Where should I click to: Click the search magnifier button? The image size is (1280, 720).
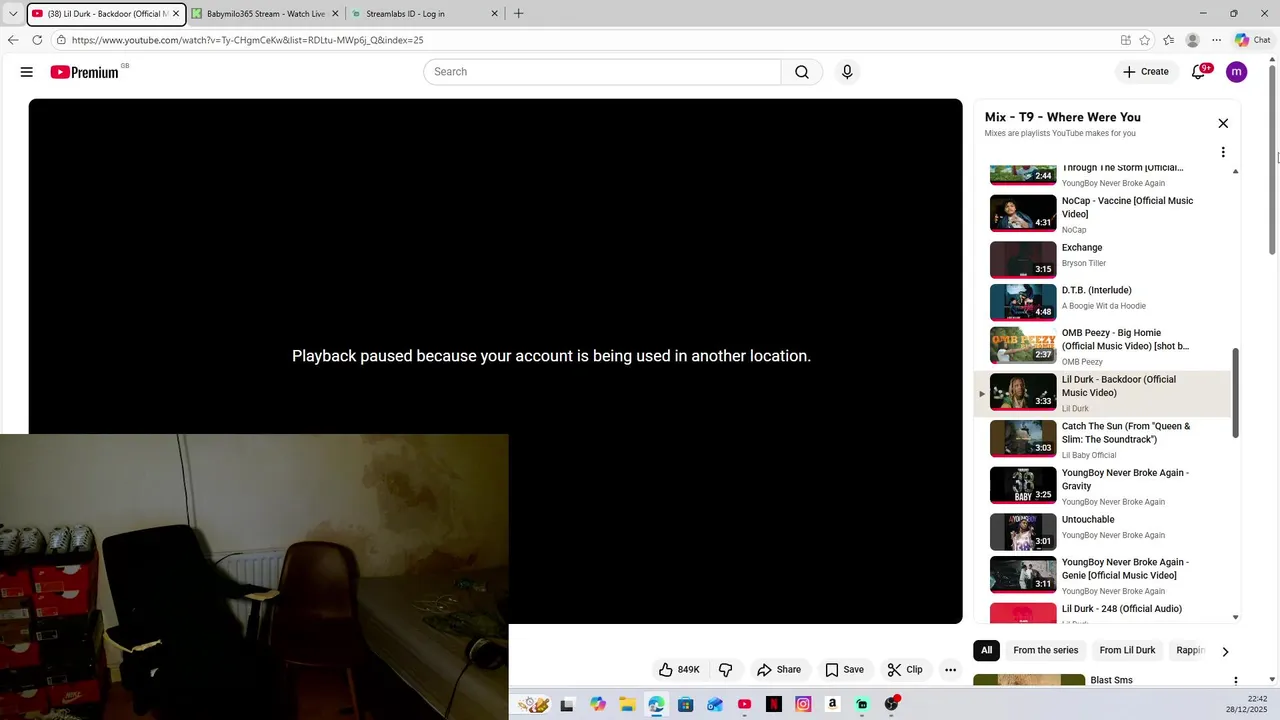[x=802, y=72]
